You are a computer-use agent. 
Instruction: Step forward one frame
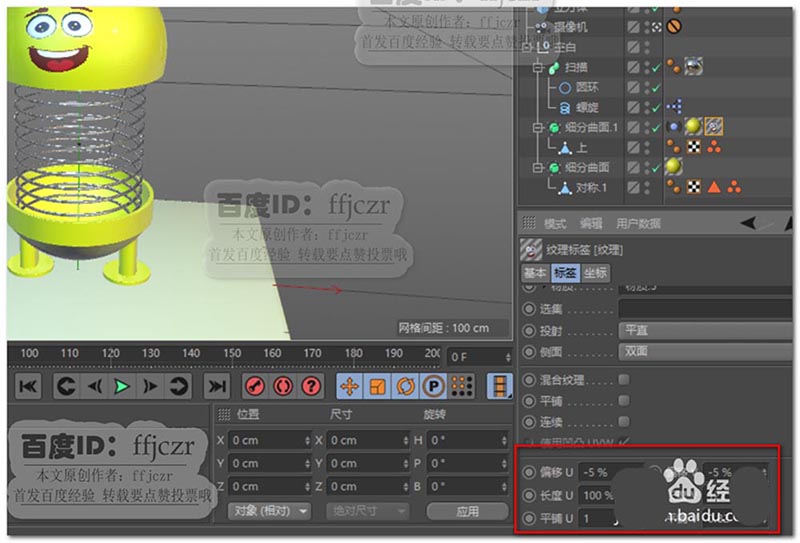click(x=151, y=386)
